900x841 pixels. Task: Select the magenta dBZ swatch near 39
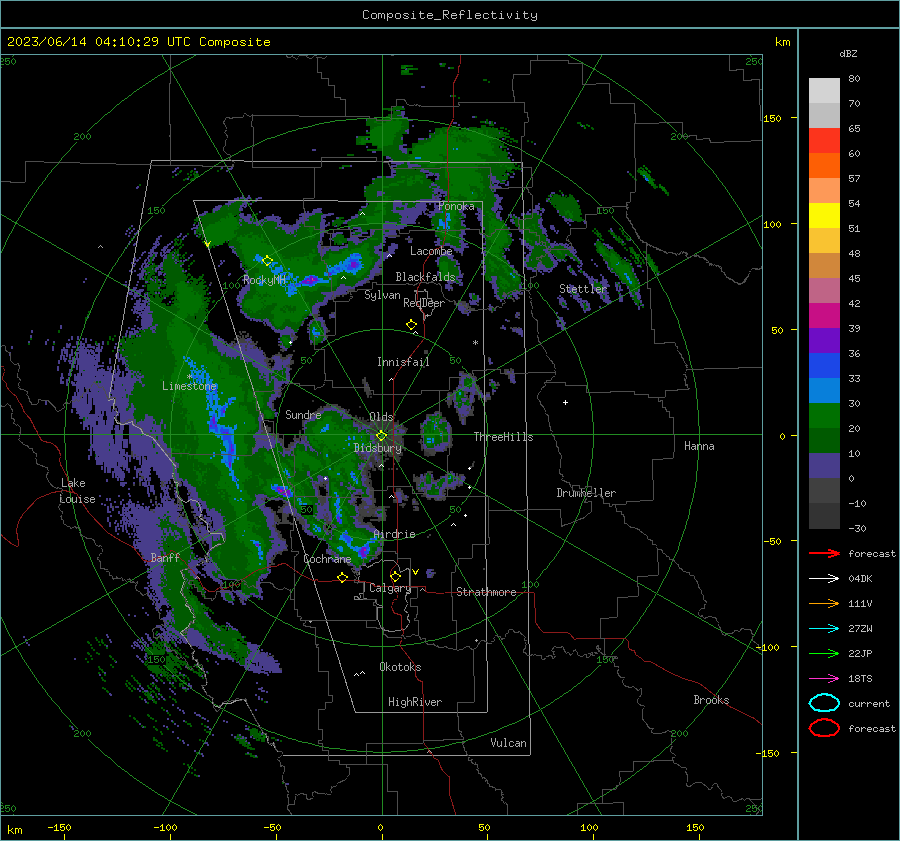click(x=824, y=315)
